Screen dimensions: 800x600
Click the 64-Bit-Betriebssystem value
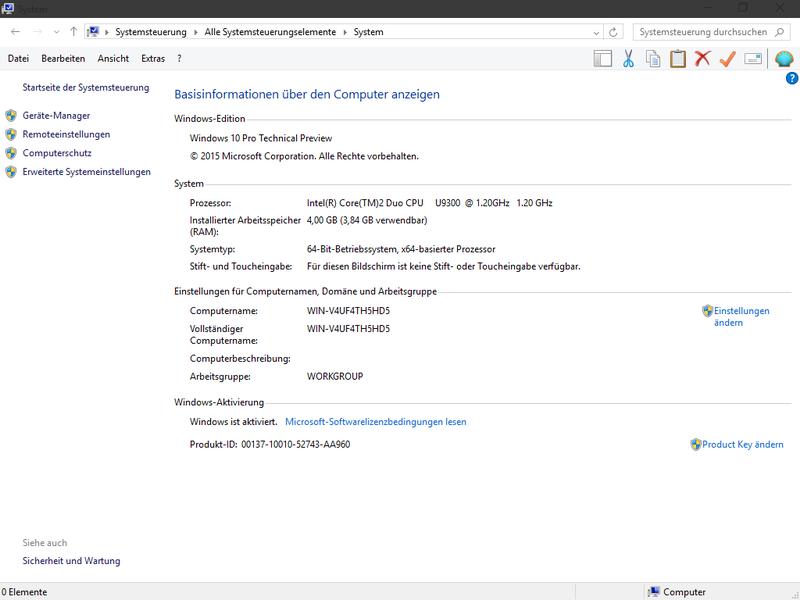pyautogui.click(x=401, y=249)
